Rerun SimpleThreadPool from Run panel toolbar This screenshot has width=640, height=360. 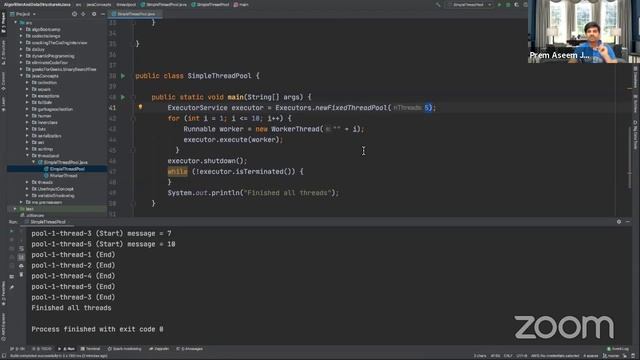tap(11, 231)
